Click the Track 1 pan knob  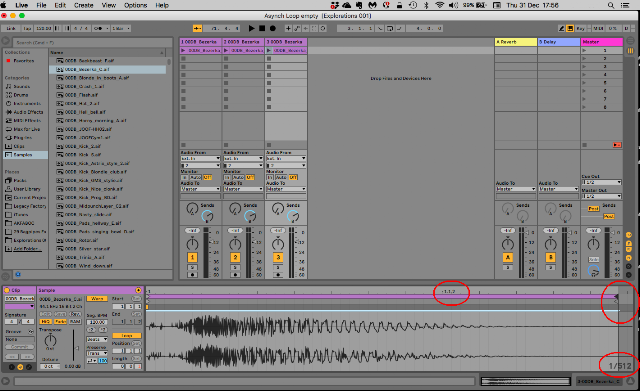[192, 244]
